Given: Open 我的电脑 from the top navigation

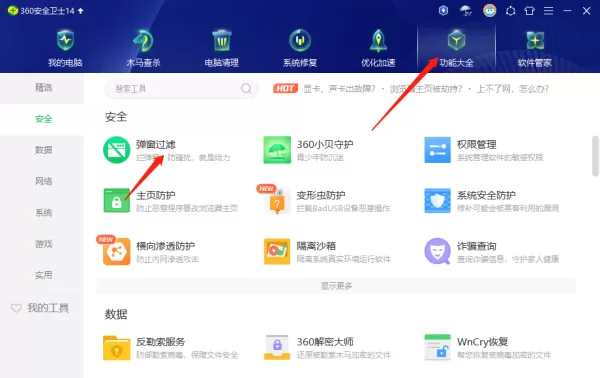Looking at the screenshot, I should pos(65,48).
